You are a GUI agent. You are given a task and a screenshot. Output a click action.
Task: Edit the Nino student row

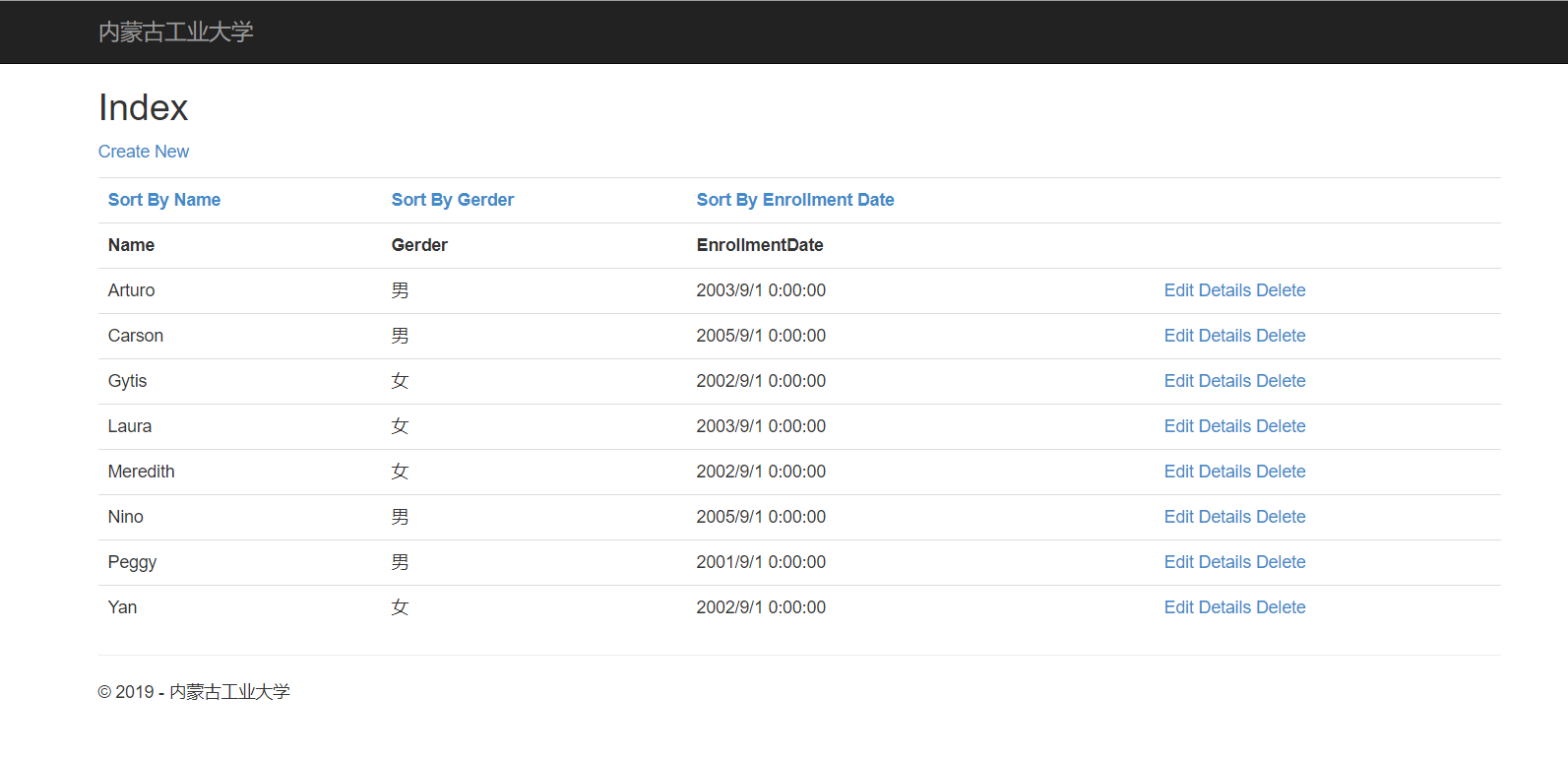tap(1178, 517)
